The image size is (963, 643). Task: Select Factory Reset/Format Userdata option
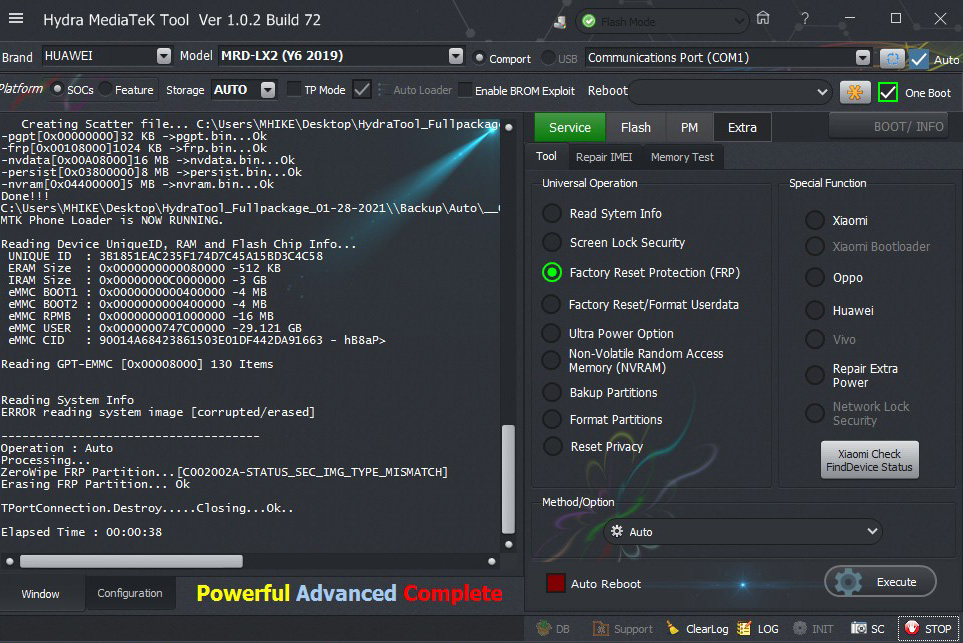[x=551, y=304]
